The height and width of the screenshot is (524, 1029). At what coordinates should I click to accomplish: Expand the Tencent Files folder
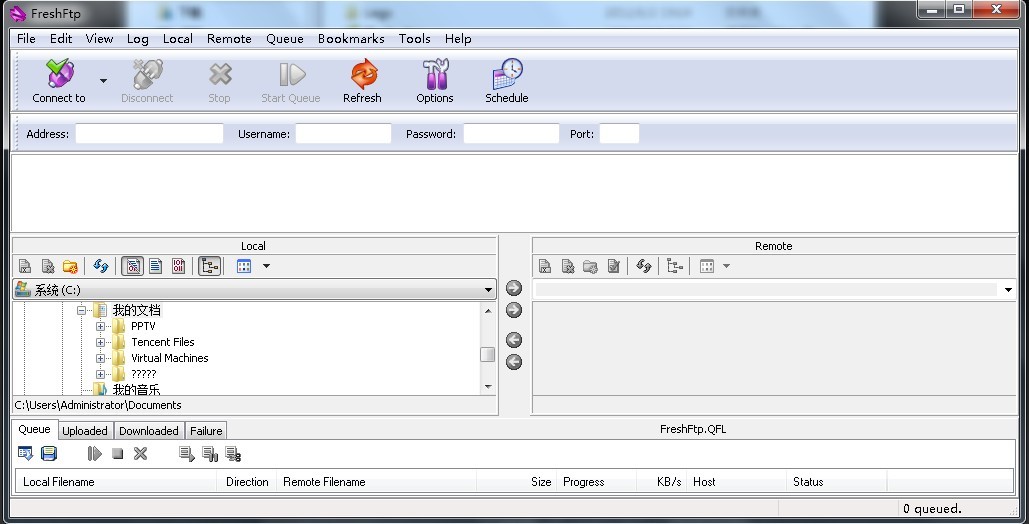(x=100, y=342)
